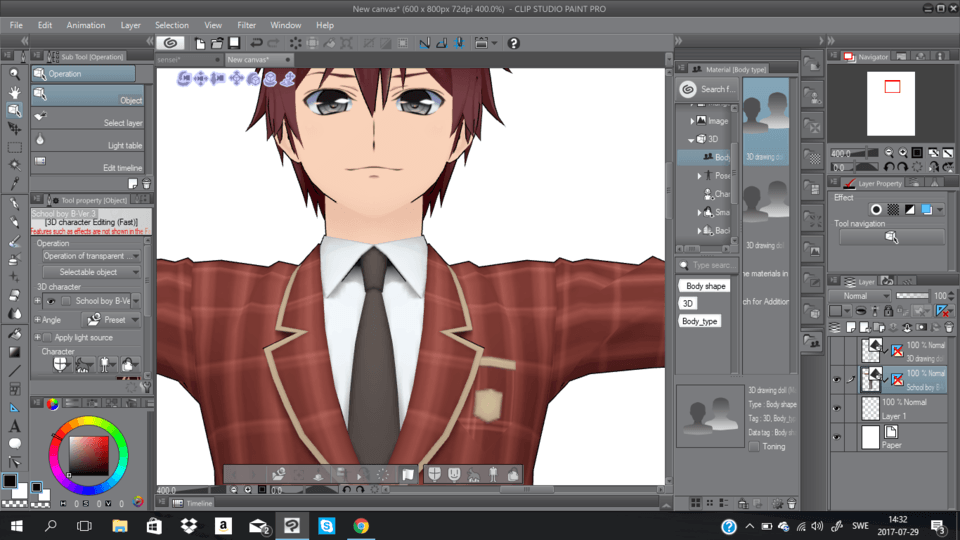The width and height of the screenshot is (960, 540).
Task: Hide the Paper layer
Action: (837, 437)
